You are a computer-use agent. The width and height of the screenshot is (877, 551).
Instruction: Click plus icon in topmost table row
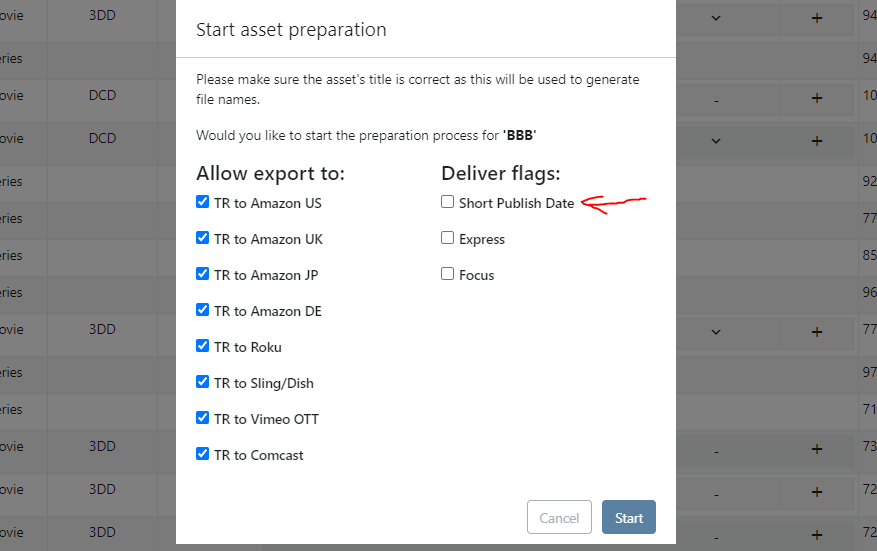[x=817, y=17]
